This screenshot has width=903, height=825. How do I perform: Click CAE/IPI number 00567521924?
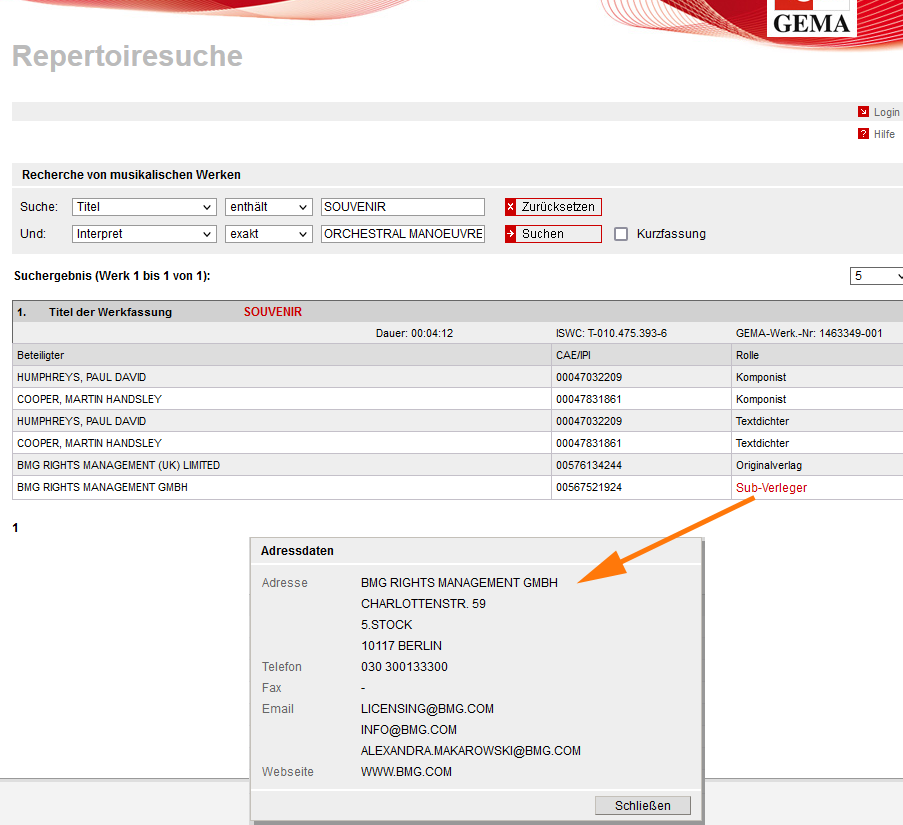click(x=589, y=487)
